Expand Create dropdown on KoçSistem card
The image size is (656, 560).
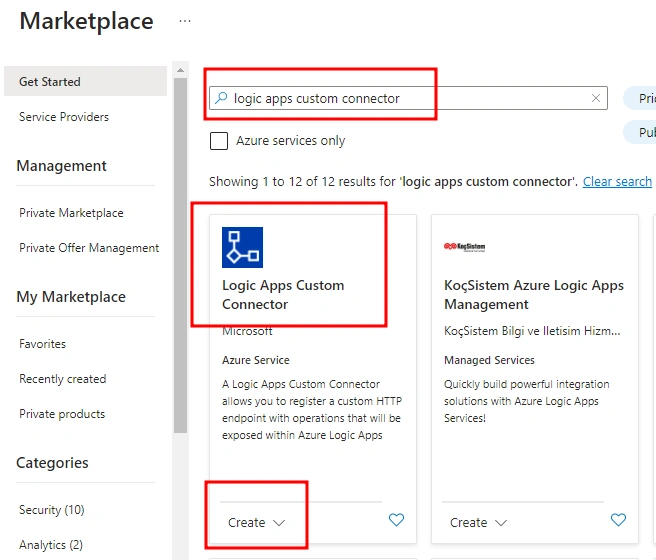[x=478, y=522]
